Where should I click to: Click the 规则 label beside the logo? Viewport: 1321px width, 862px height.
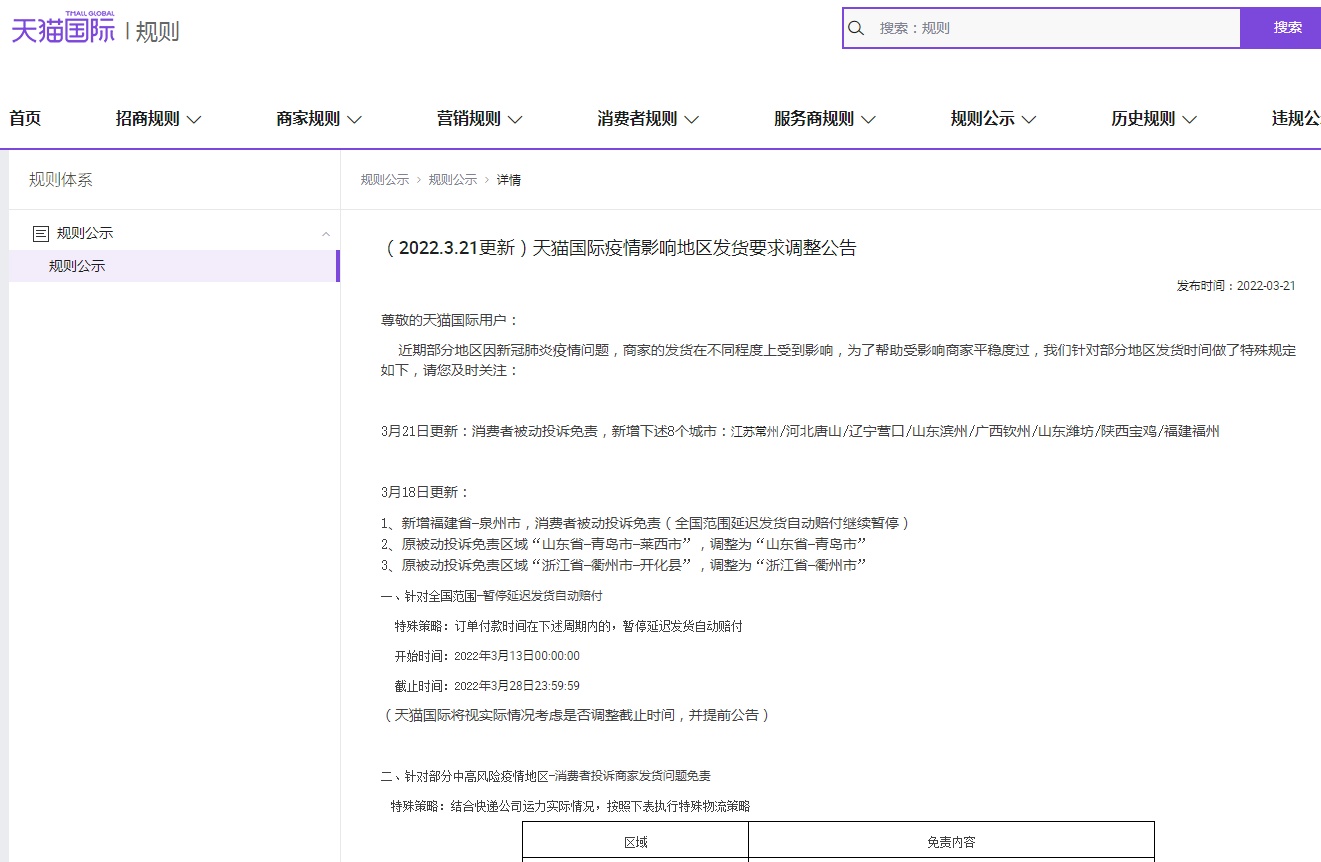pos(157,31)
